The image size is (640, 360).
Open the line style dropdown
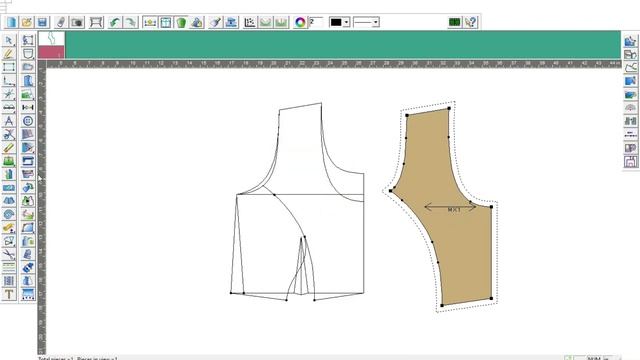tap(366, 22)
